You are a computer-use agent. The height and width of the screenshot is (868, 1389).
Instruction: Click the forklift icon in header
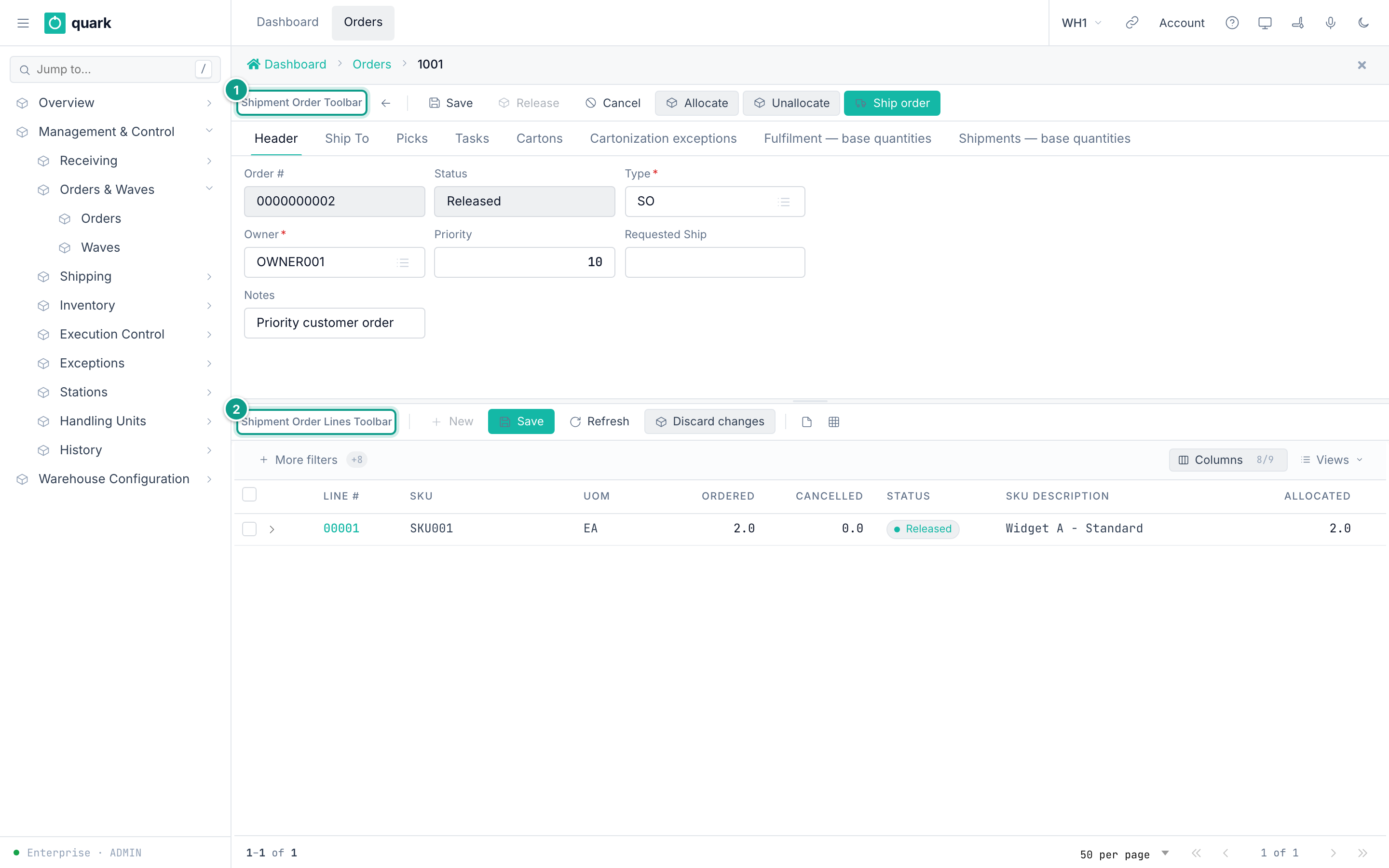1298,23
